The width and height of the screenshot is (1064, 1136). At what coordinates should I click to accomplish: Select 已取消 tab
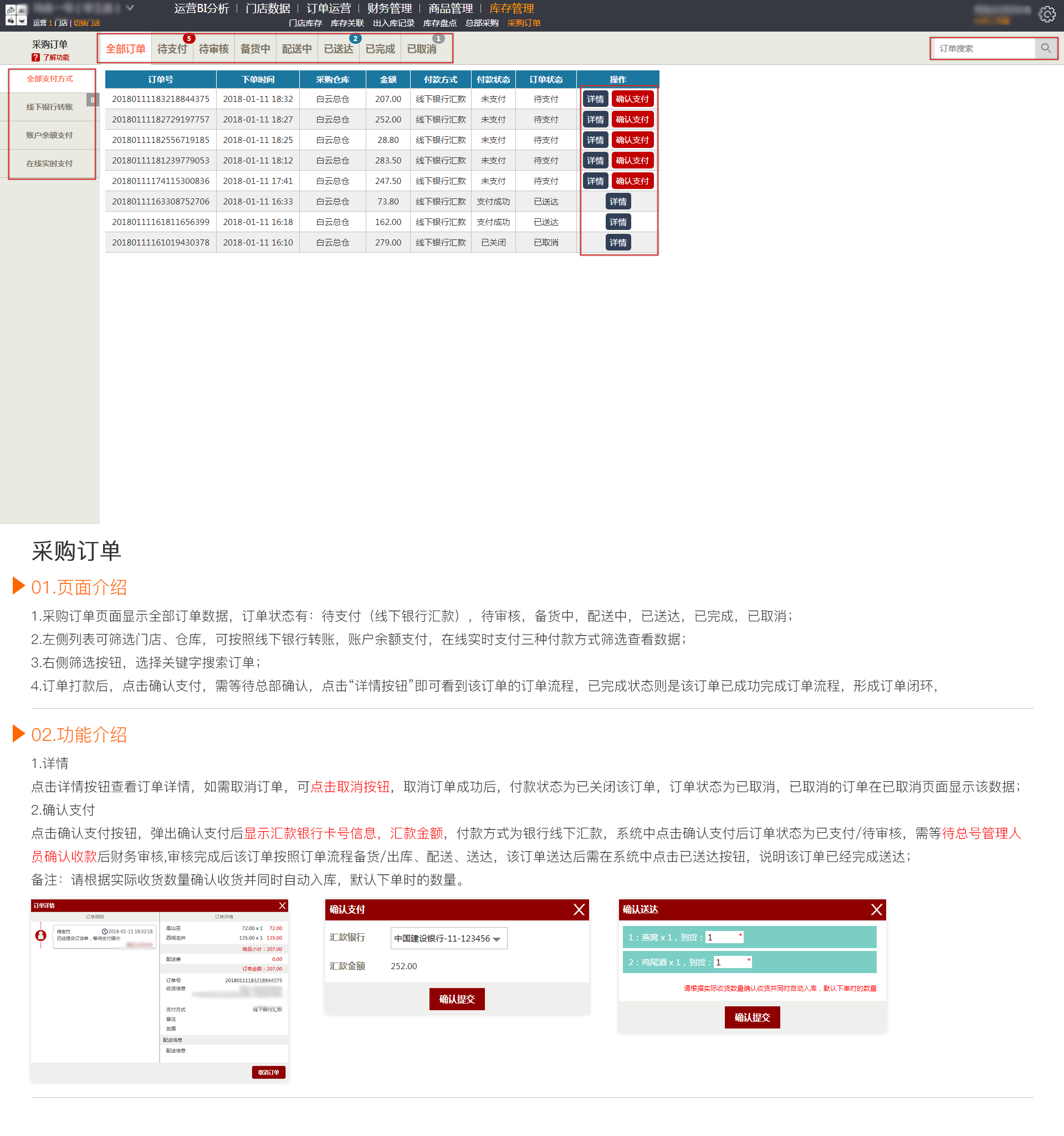(x=422, y=49)
